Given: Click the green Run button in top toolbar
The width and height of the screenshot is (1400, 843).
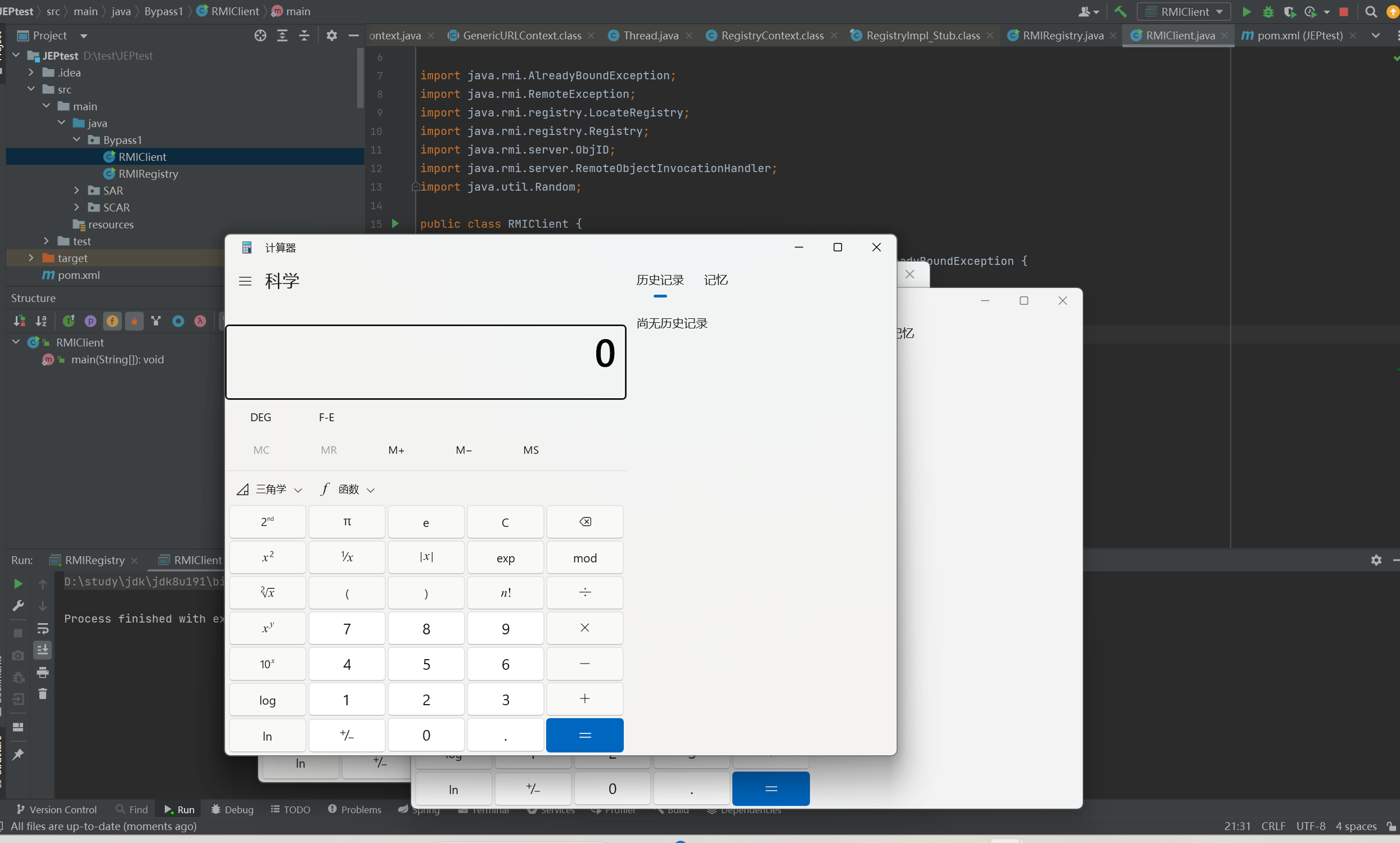Looking at the screenshot, I should click(x=1246, y=12).
